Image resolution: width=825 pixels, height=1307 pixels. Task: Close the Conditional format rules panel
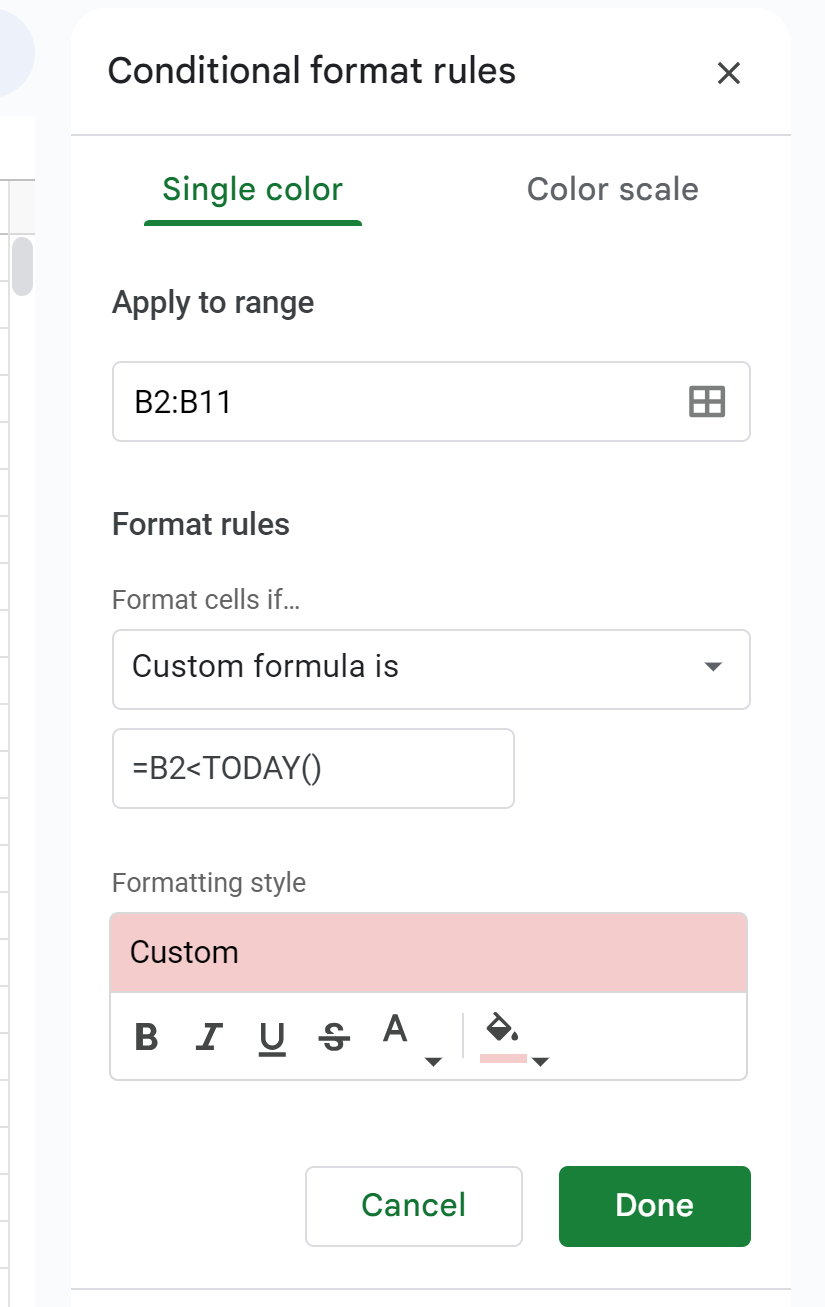click(x=729, y=73)
